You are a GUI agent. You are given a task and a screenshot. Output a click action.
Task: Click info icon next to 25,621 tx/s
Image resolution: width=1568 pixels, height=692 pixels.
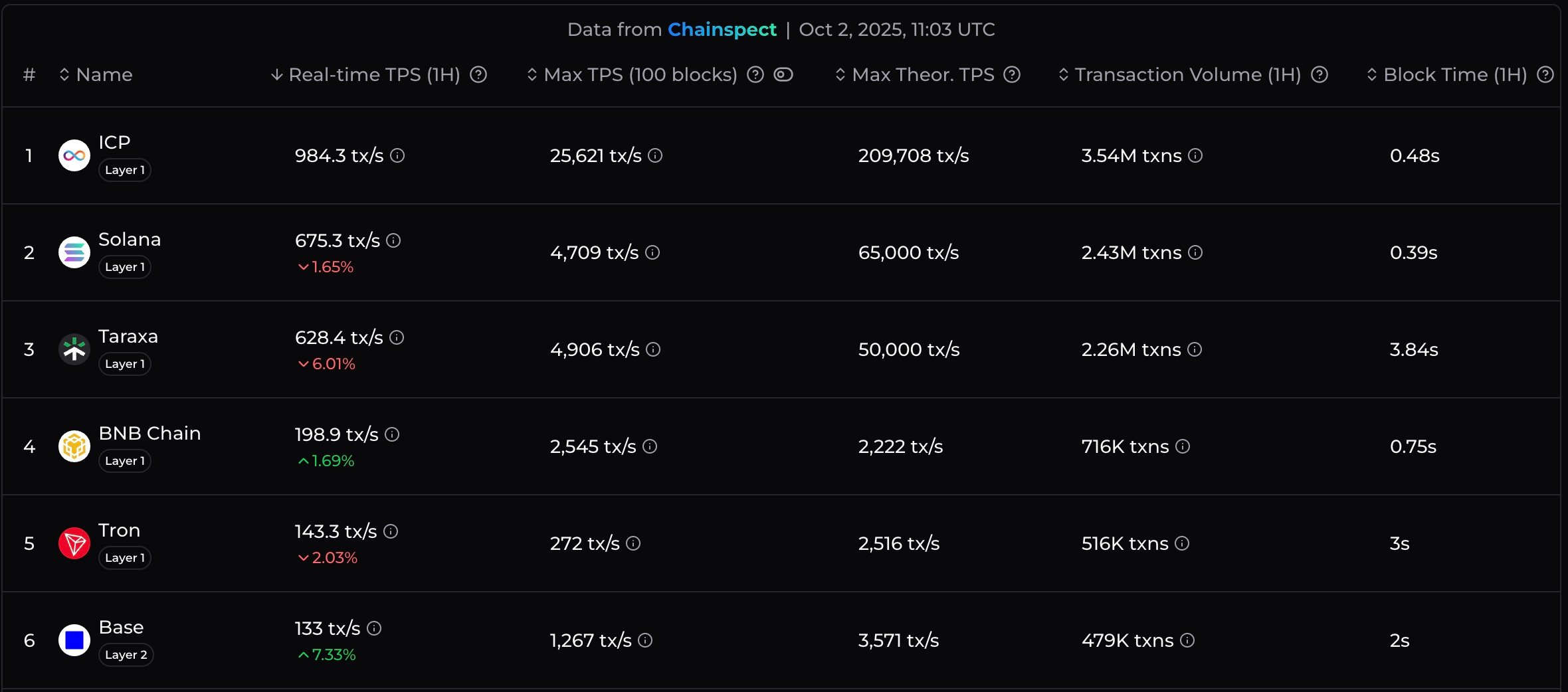[655, 155]
